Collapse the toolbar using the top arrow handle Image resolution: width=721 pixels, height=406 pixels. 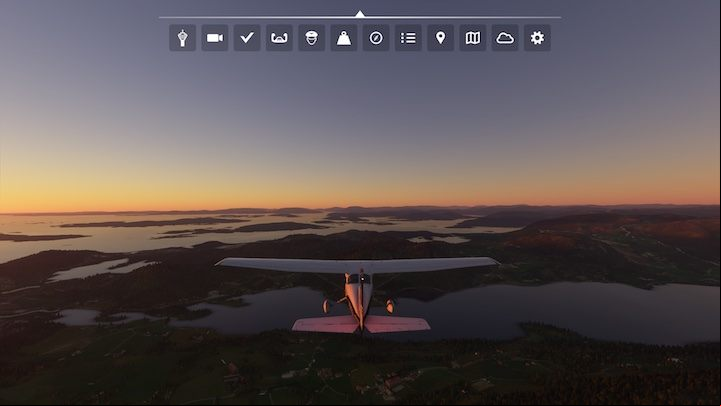[x=360, y=14]
